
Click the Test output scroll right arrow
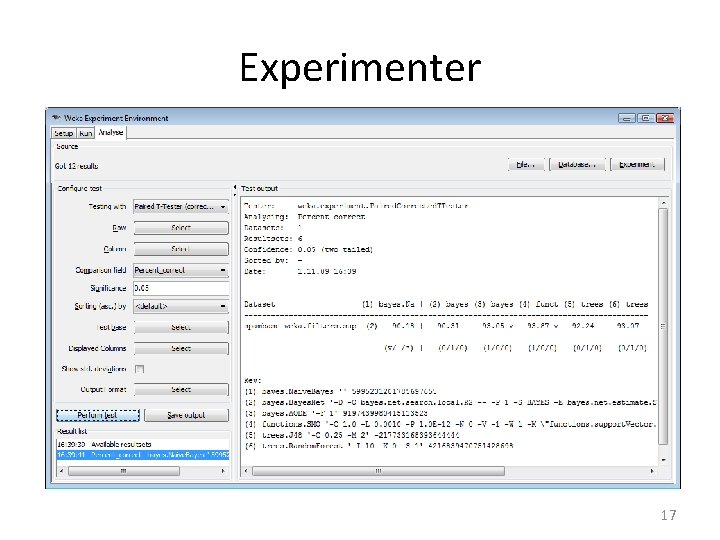tap(652, 471)
